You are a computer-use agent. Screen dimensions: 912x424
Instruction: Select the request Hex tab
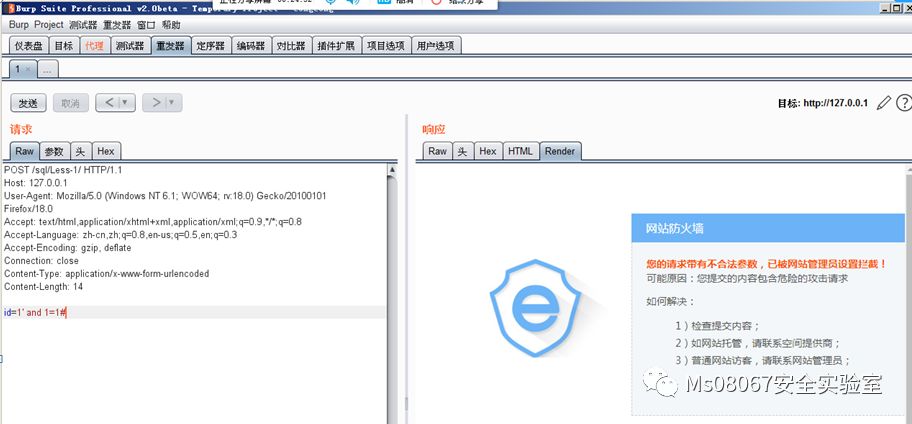click(x=106, y=151)
